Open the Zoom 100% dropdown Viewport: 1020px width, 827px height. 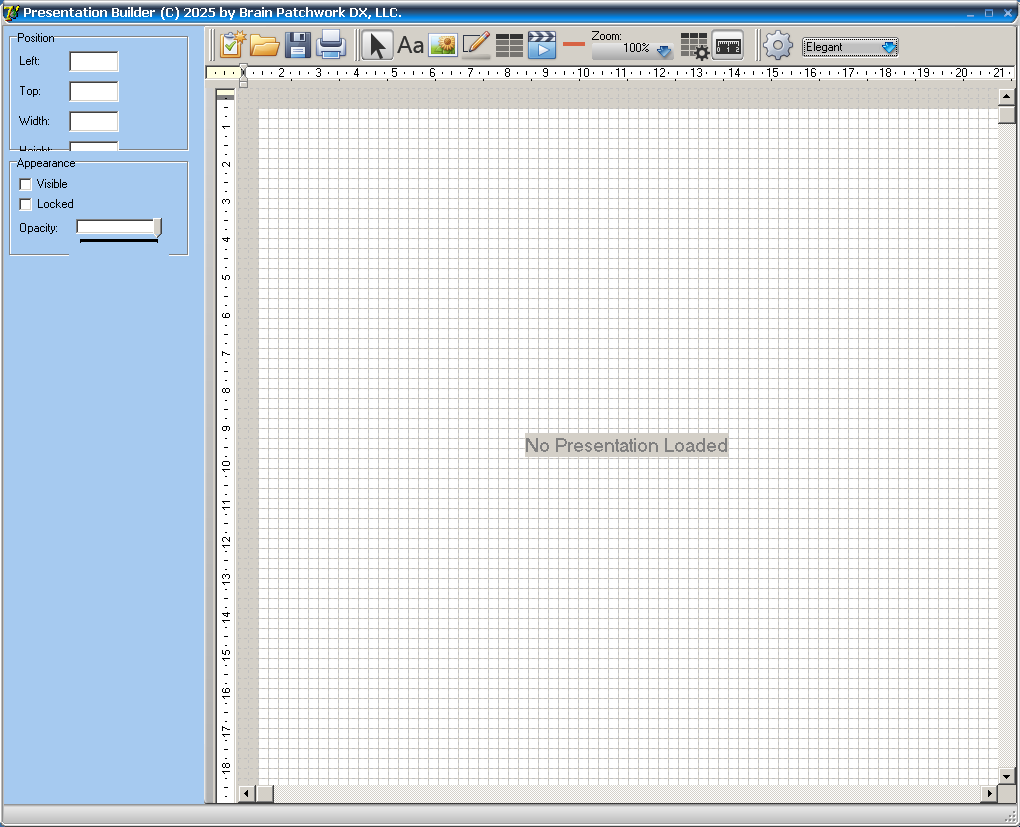click(x=664, y=50)
